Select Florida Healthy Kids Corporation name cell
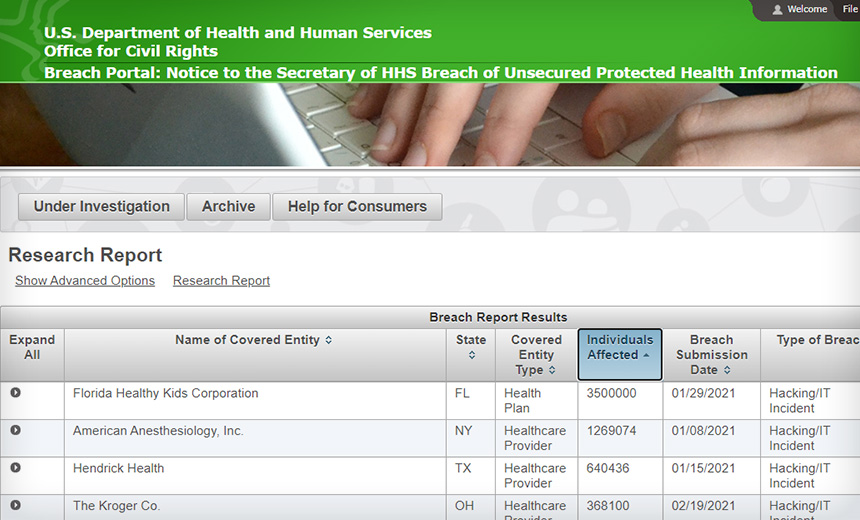The height and width of the screenshot is (520, 860). click(x=255, y=400)
